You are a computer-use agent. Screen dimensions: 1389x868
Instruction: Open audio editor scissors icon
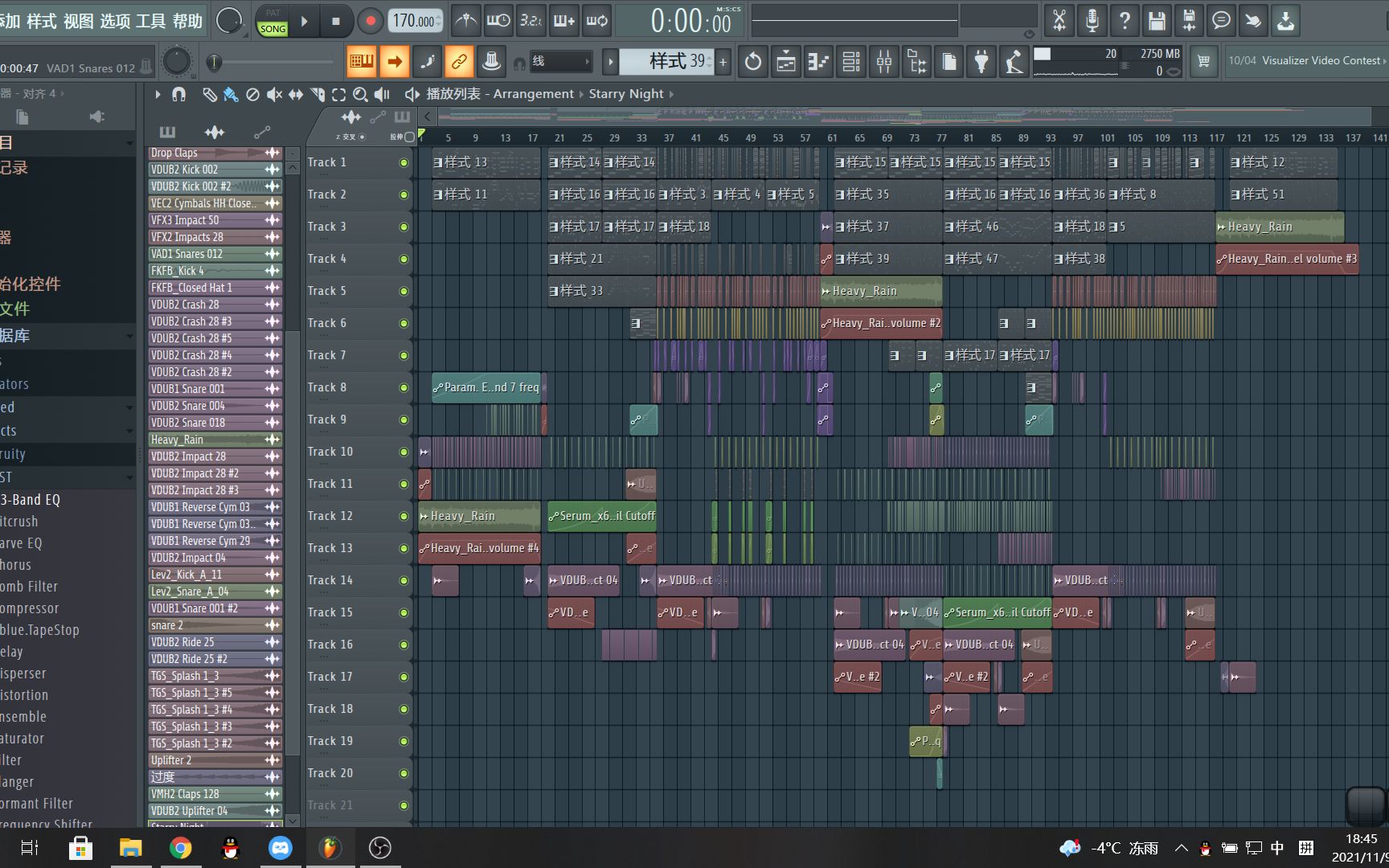(x=1059, y=21)
